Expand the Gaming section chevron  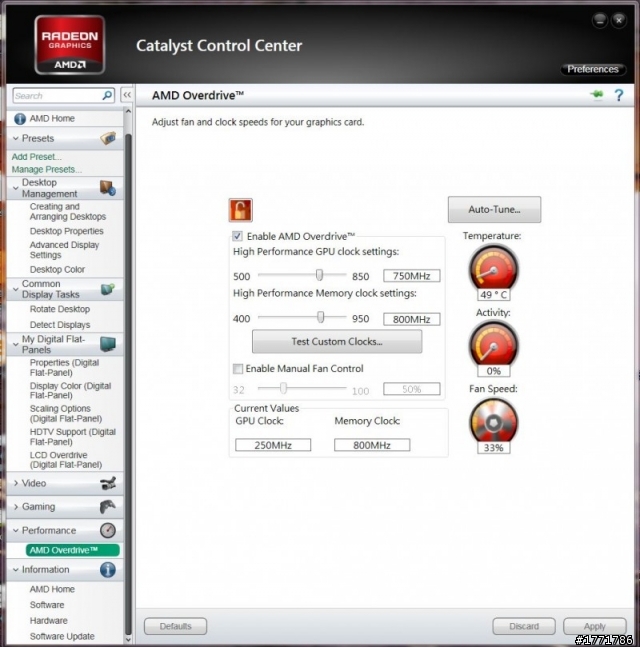tap(16, 507)
